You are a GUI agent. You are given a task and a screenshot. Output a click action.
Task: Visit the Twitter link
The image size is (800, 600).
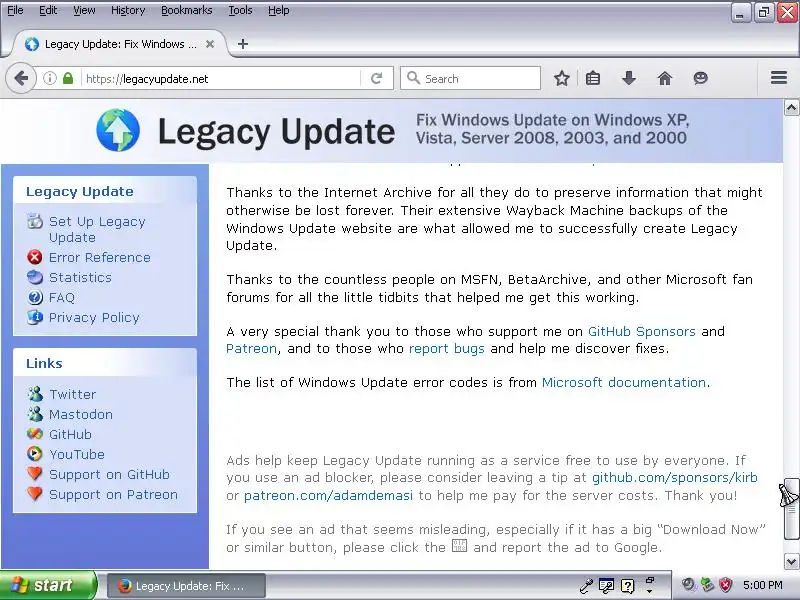coord(72,394)
